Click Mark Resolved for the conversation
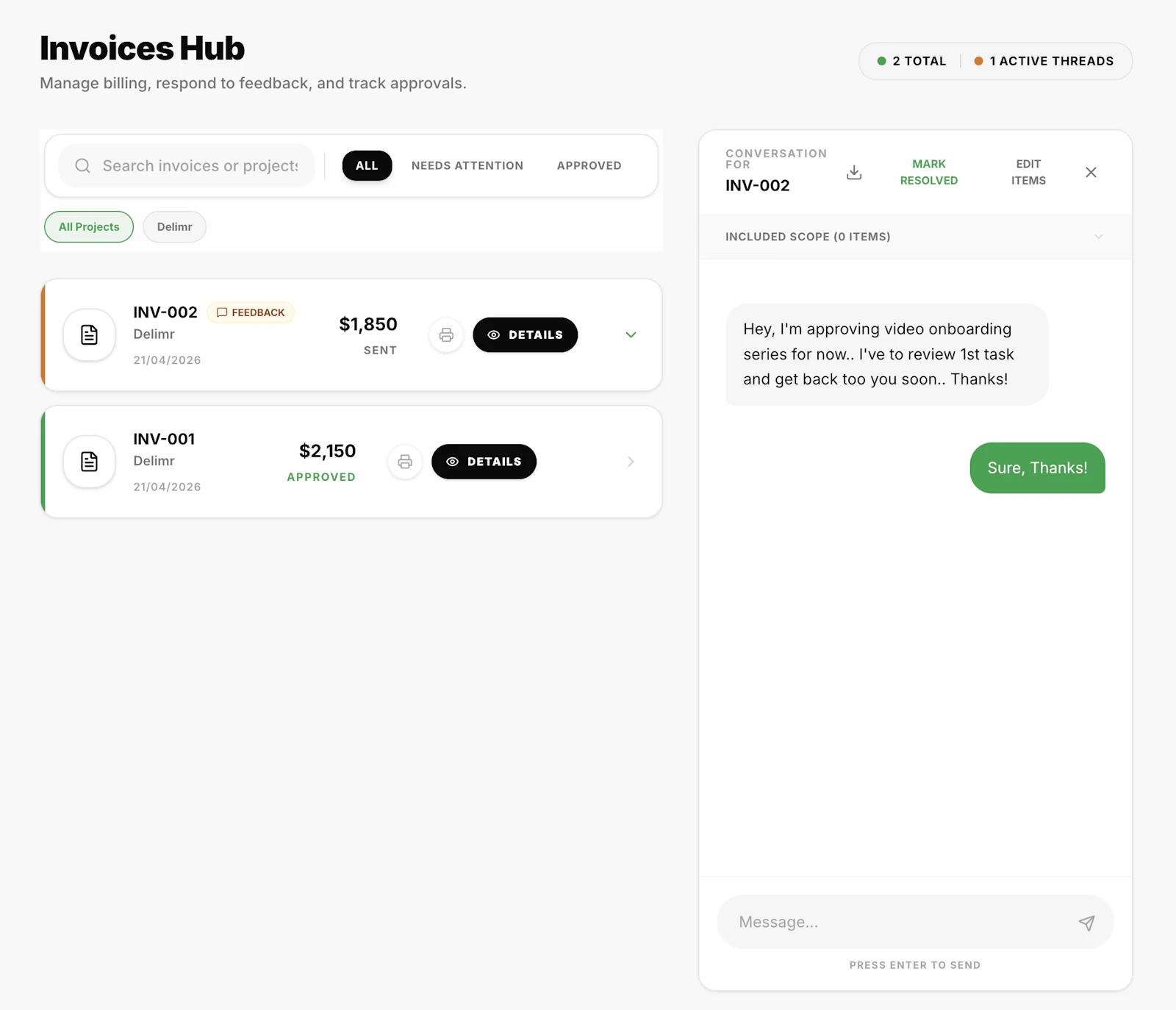Viewport: 1176px width, 1010px height. [x=929, y=172]
